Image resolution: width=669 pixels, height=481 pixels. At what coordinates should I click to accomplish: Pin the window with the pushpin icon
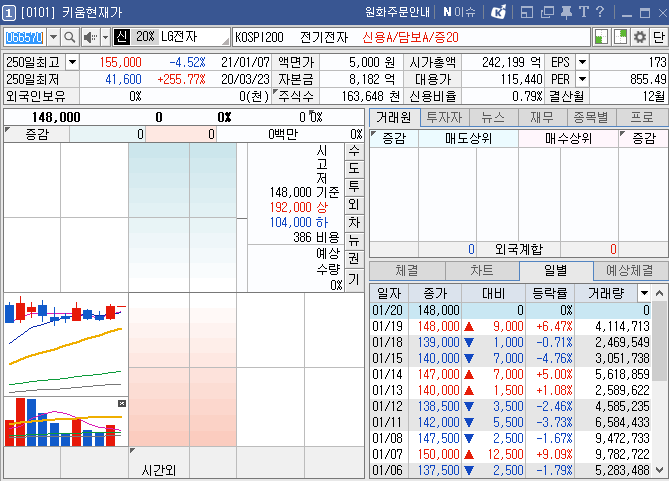click(x=566, y=12)
